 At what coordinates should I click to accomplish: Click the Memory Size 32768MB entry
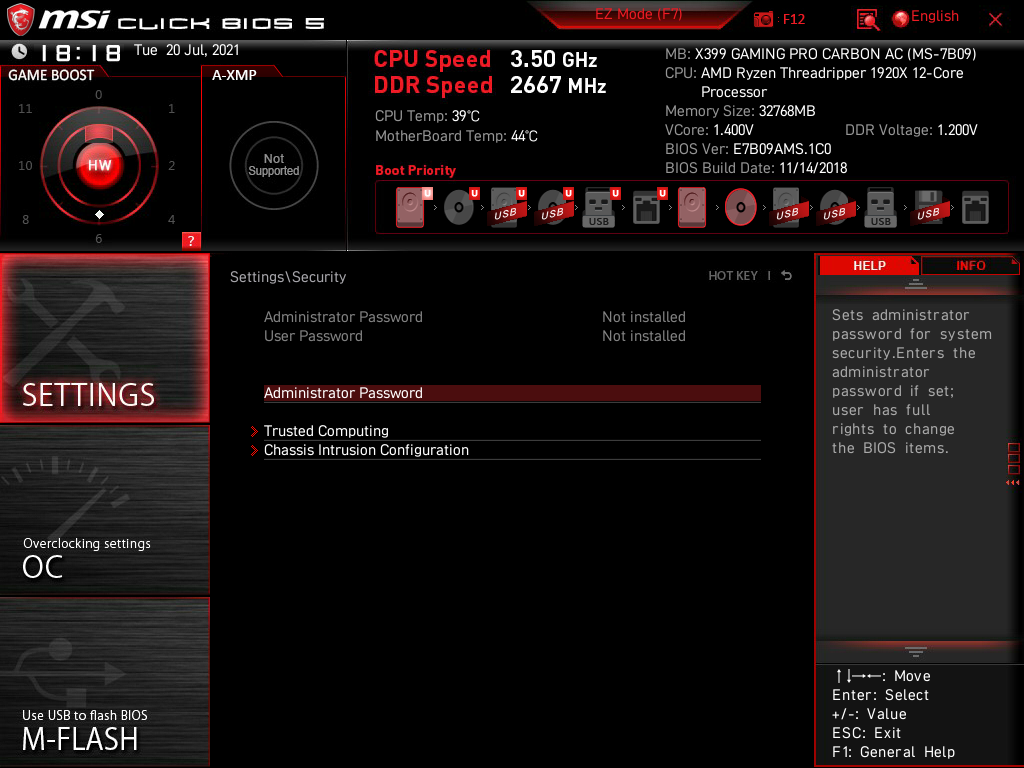(x=740, y=111)
